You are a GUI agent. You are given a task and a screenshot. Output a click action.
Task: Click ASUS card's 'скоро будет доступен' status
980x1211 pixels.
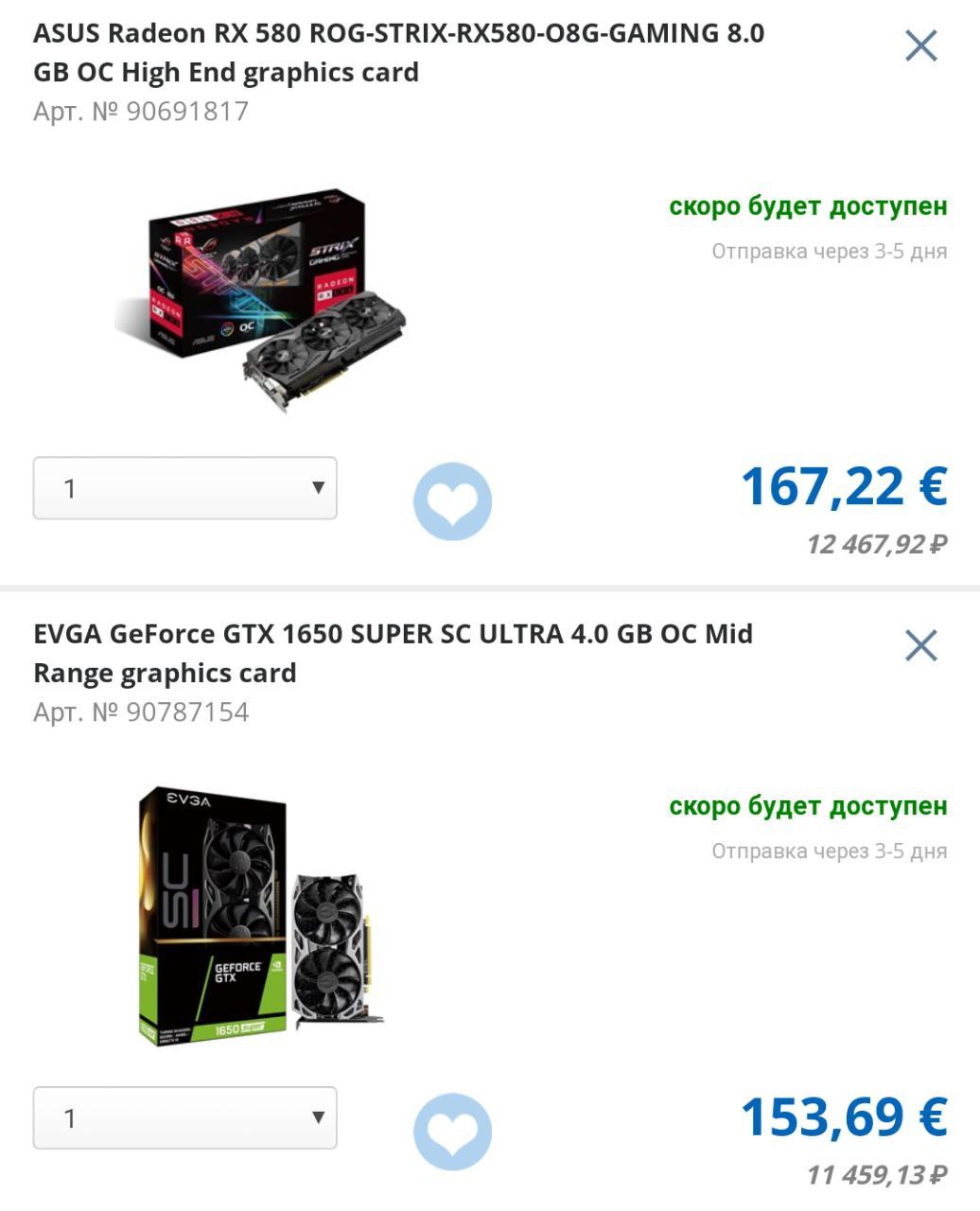click(808, 206)
